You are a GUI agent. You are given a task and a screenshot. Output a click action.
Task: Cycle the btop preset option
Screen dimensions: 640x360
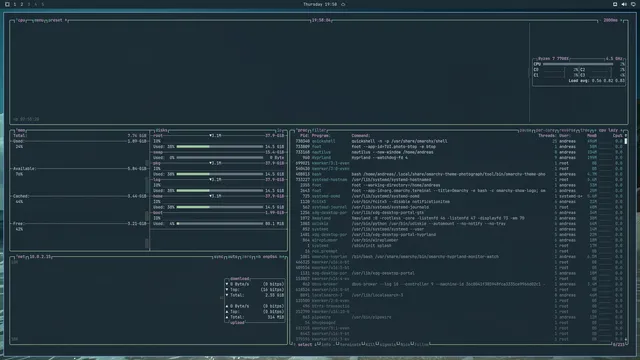click(x=57, y=20)
